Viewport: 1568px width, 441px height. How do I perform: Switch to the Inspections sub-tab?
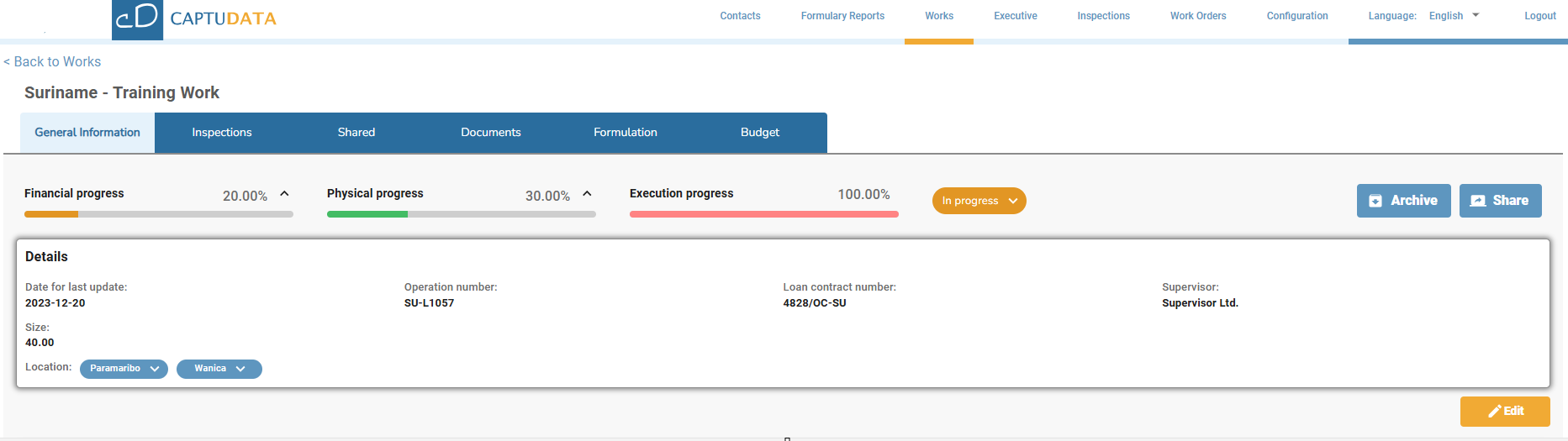tap(222, 133)
